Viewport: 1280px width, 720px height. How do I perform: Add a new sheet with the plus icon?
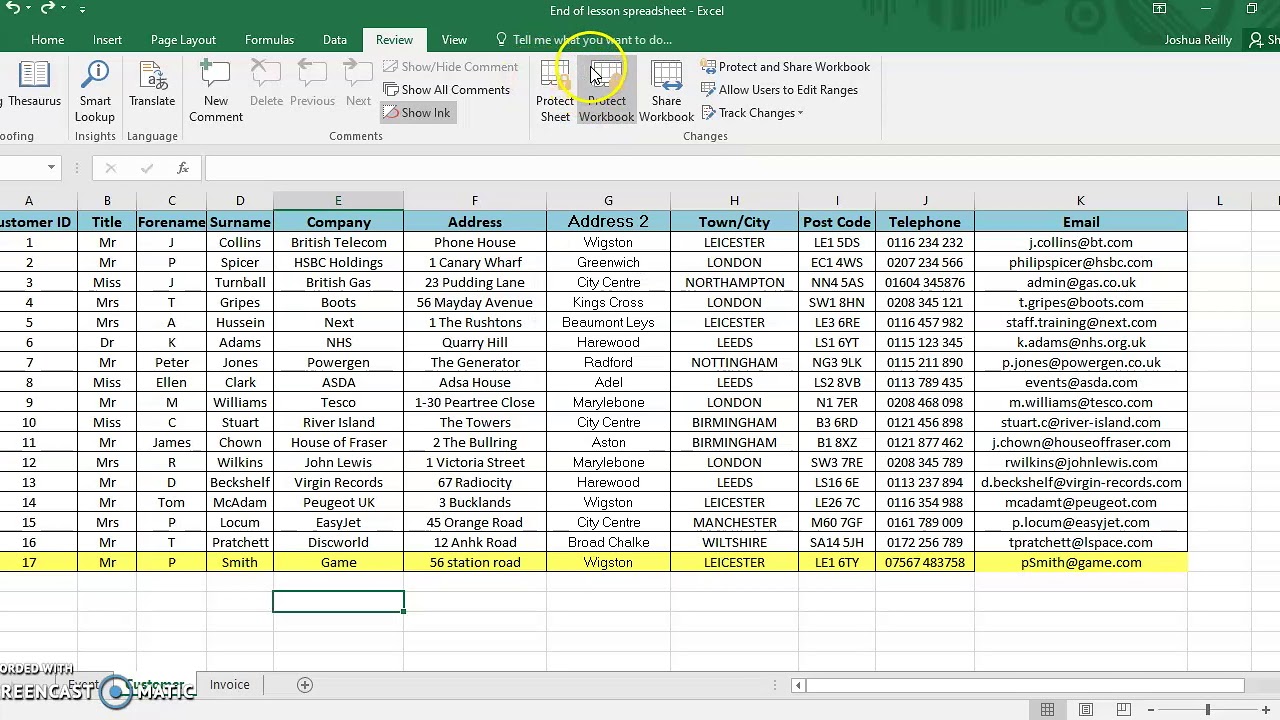click(x=305, y=685)
